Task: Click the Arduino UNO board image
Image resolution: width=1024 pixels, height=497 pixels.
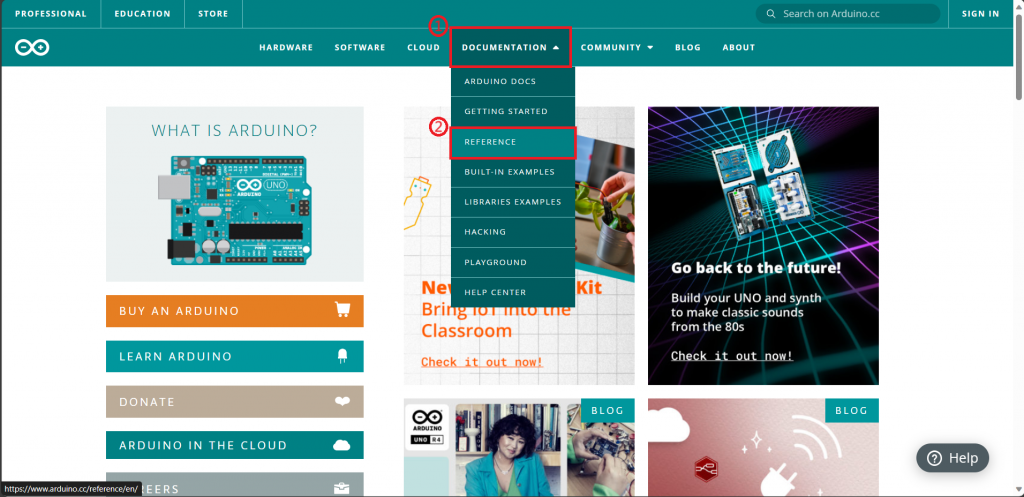Action: point(235,208)
